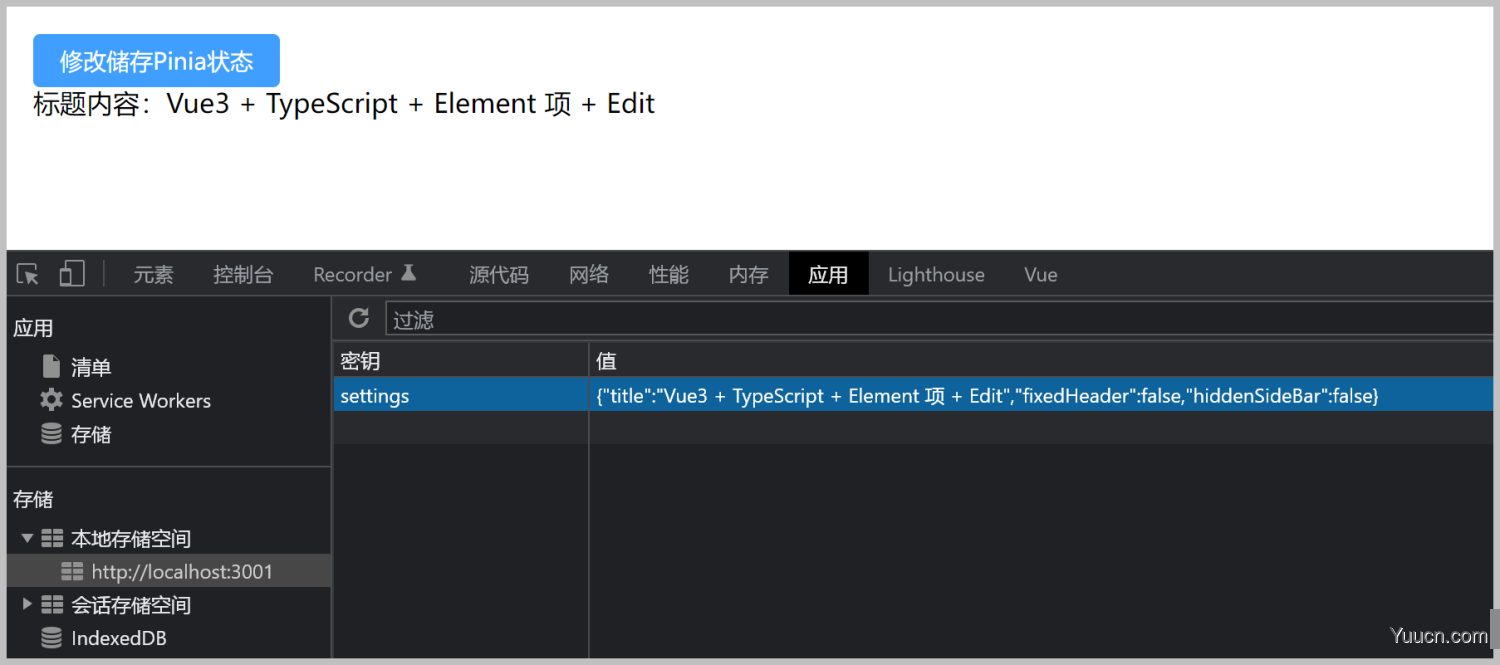Expand the 会话存储空间 tree node

tap(27, 604)
